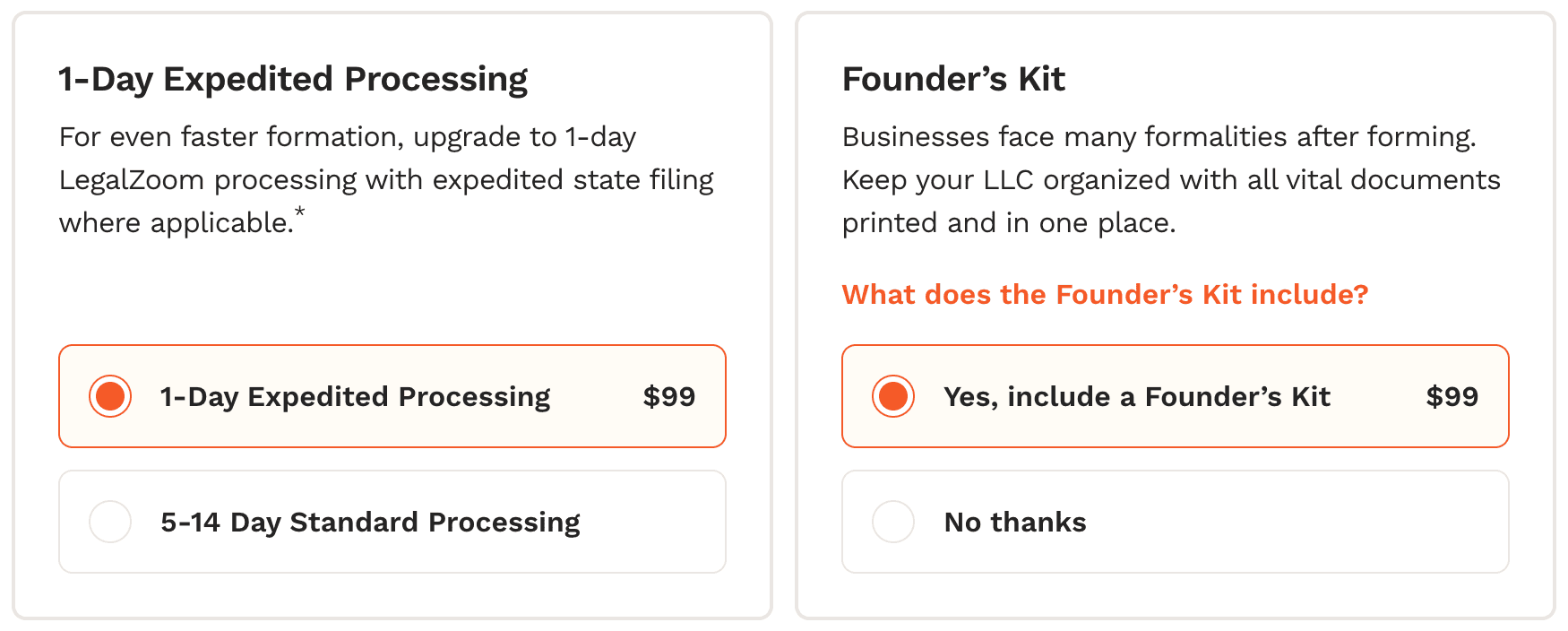This screenshot has width=1568, height=631.
Task: Click the expedited processing description paragraph
Action: 385,179
